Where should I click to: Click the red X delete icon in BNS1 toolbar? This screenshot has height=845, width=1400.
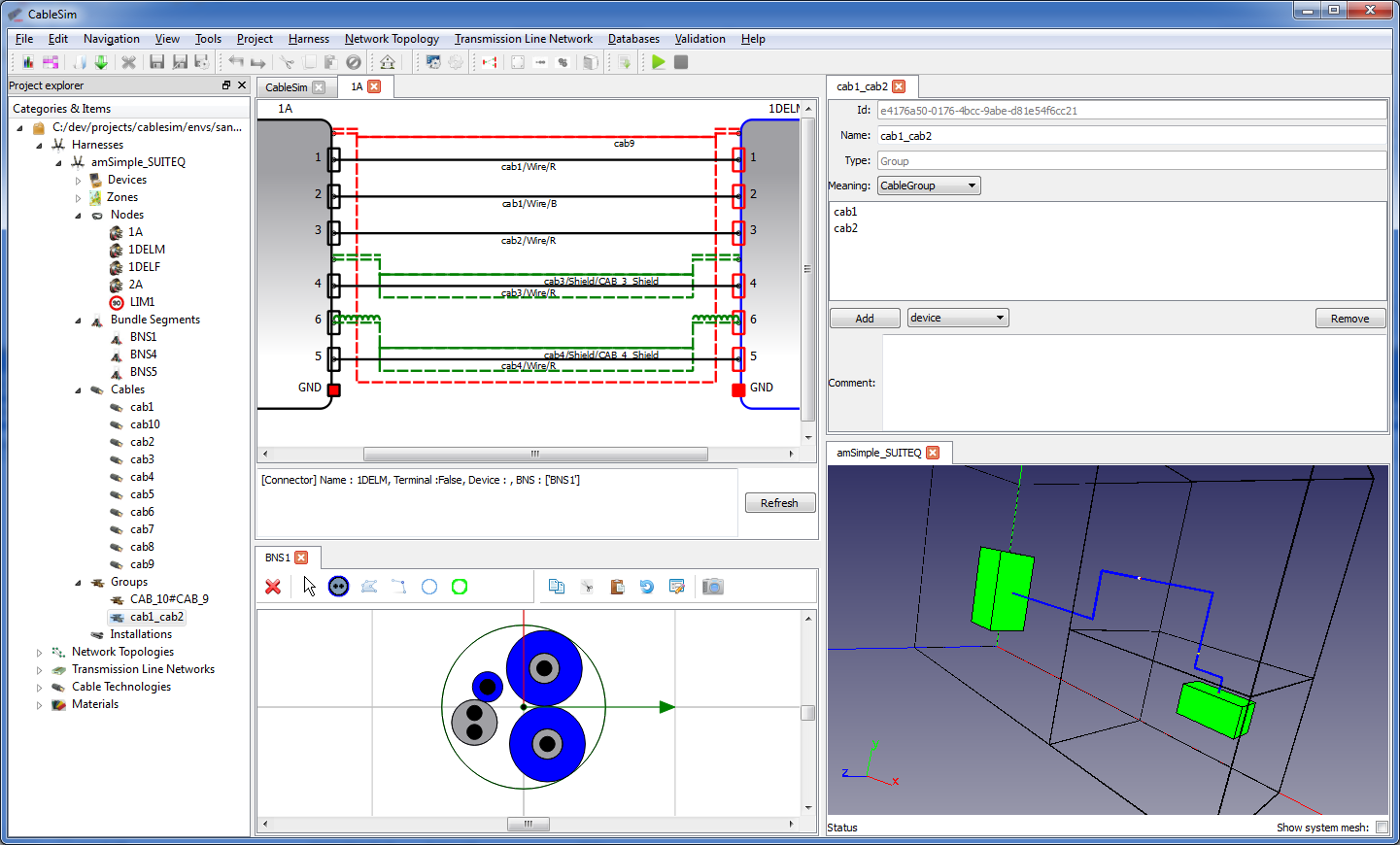(273, 587)
